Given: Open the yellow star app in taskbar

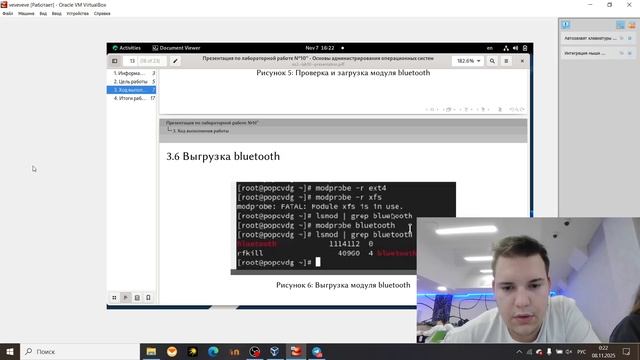Looking at the screenshot, I should coord(192,351).
